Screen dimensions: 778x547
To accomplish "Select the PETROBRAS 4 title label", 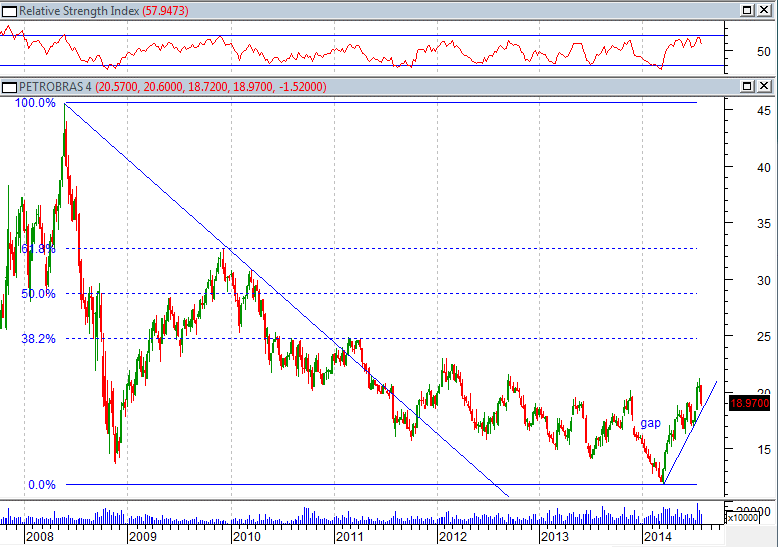I will pos(55,87).
